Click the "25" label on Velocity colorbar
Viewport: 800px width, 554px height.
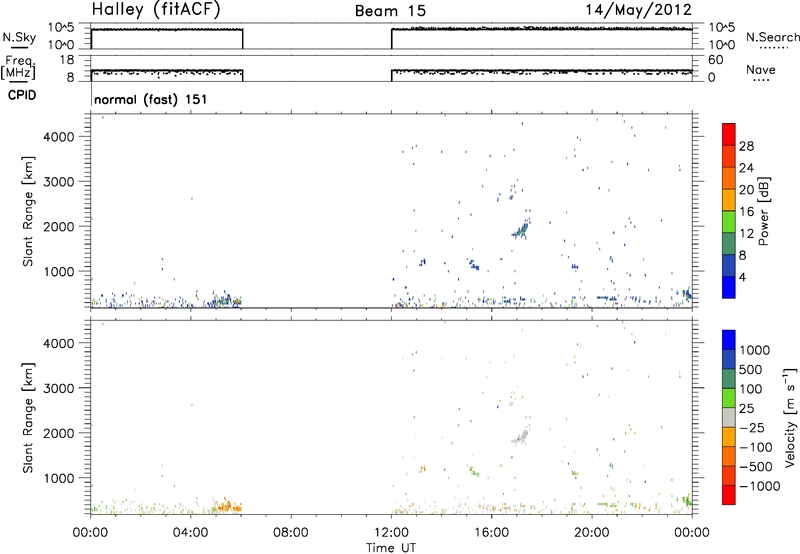tap(746, 408)
